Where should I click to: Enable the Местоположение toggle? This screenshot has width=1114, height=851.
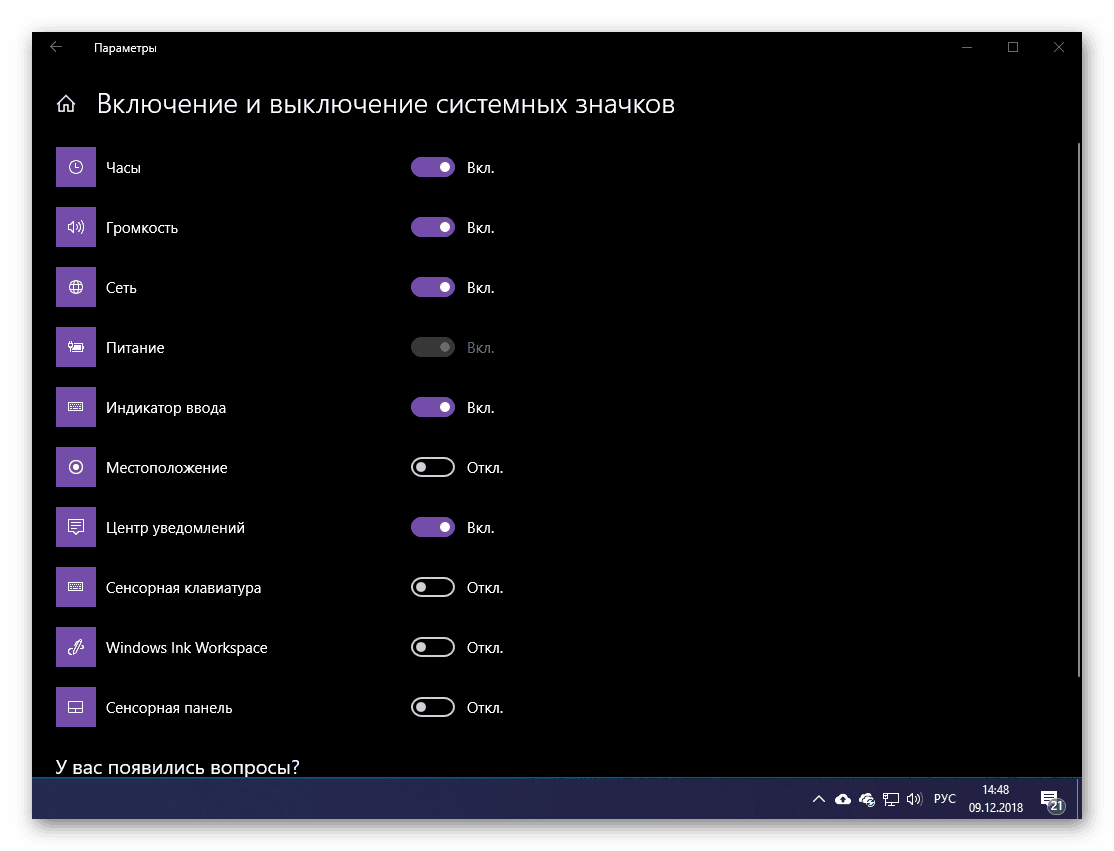pyautogui.click(x=433, y=467)
